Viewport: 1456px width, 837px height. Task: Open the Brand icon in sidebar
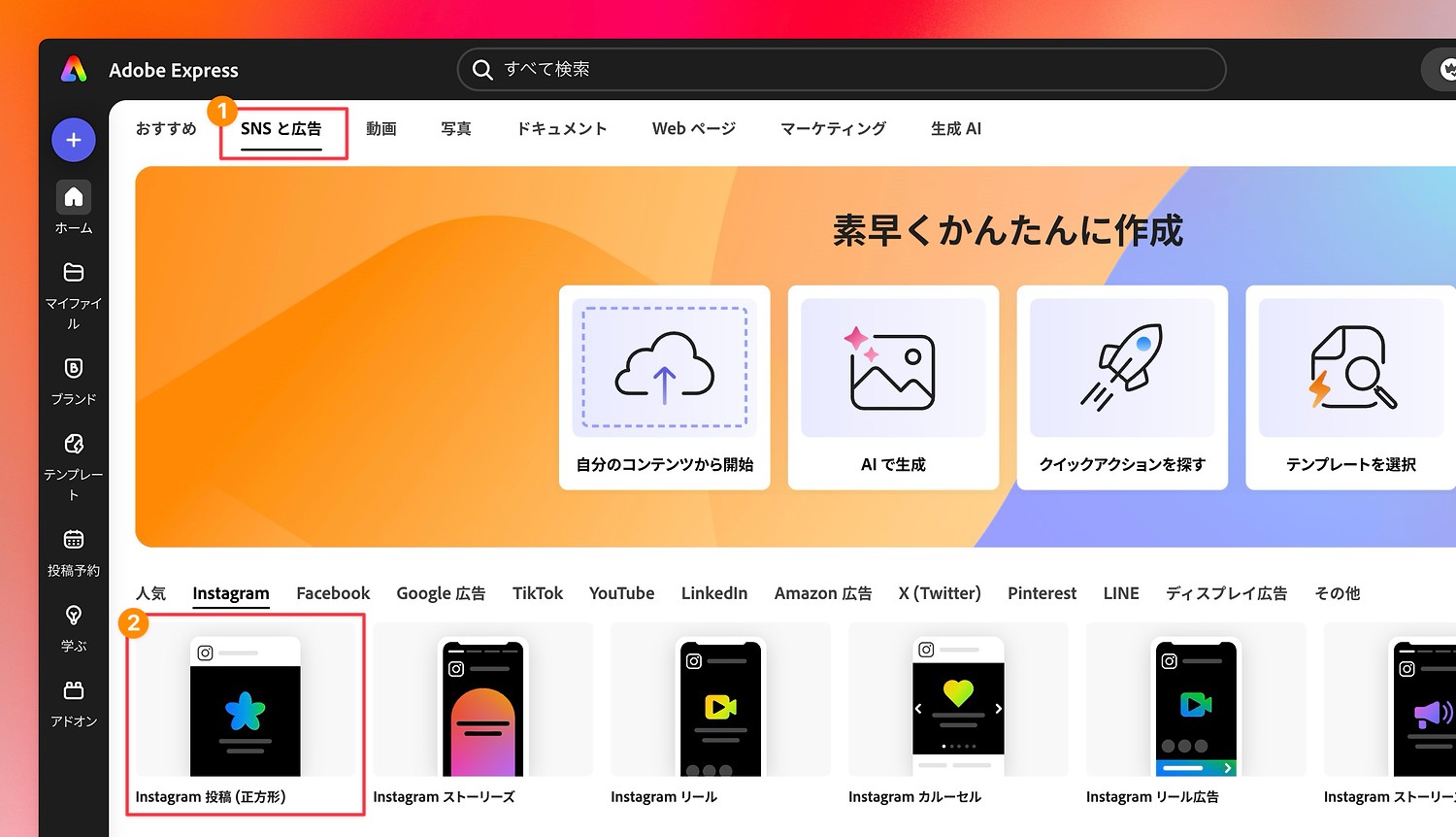(x=74, y=368)
